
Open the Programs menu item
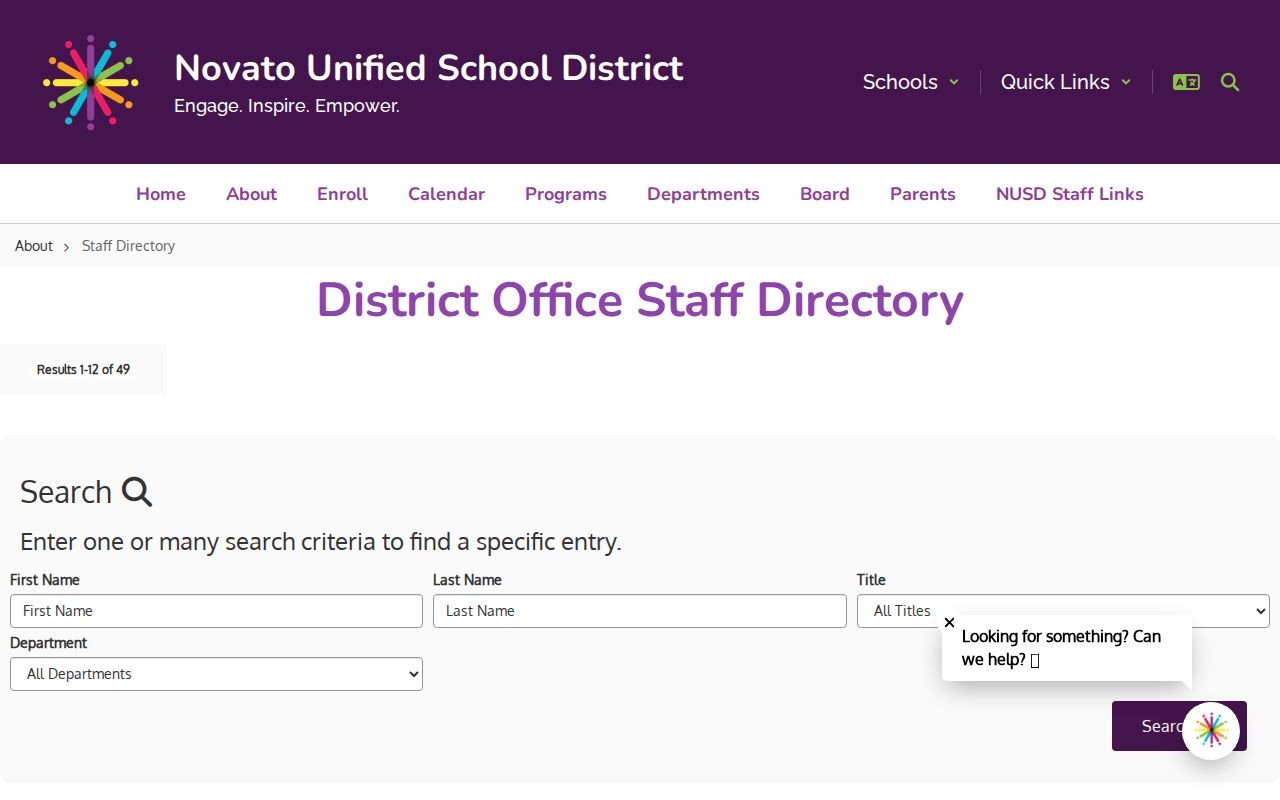(566, 194)
